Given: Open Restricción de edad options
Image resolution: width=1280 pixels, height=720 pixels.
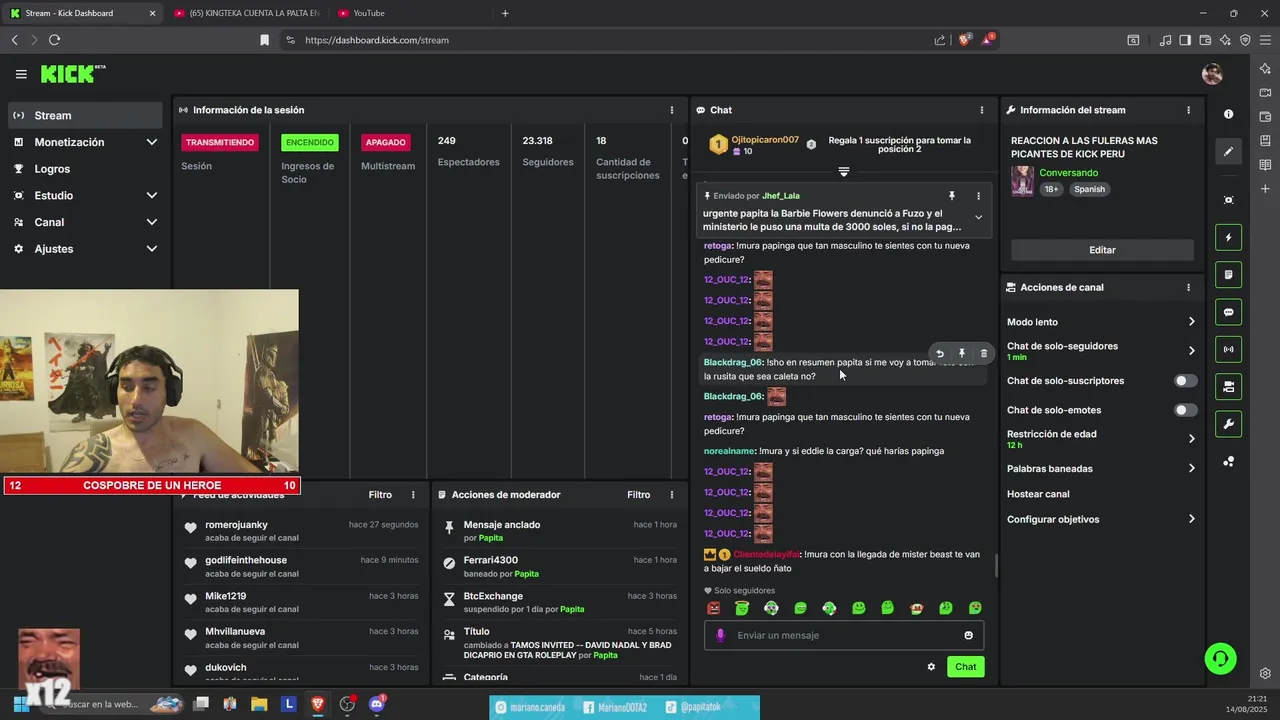Looking at the screenshot, I should [1101, 439].
